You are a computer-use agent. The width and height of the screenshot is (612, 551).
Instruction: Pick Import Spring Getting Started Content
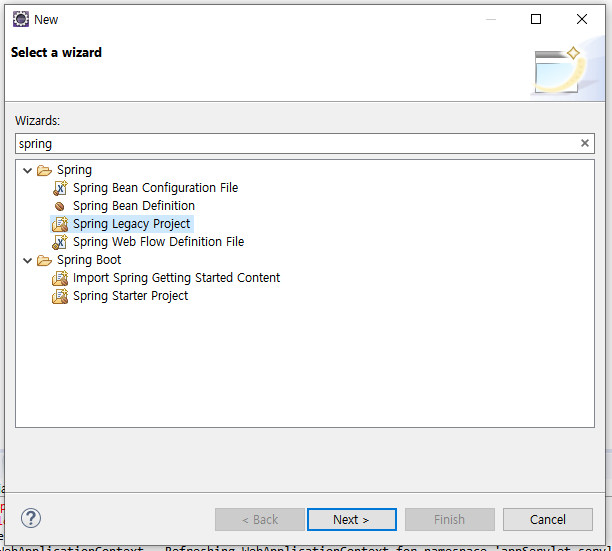click(x=176, y=277)
